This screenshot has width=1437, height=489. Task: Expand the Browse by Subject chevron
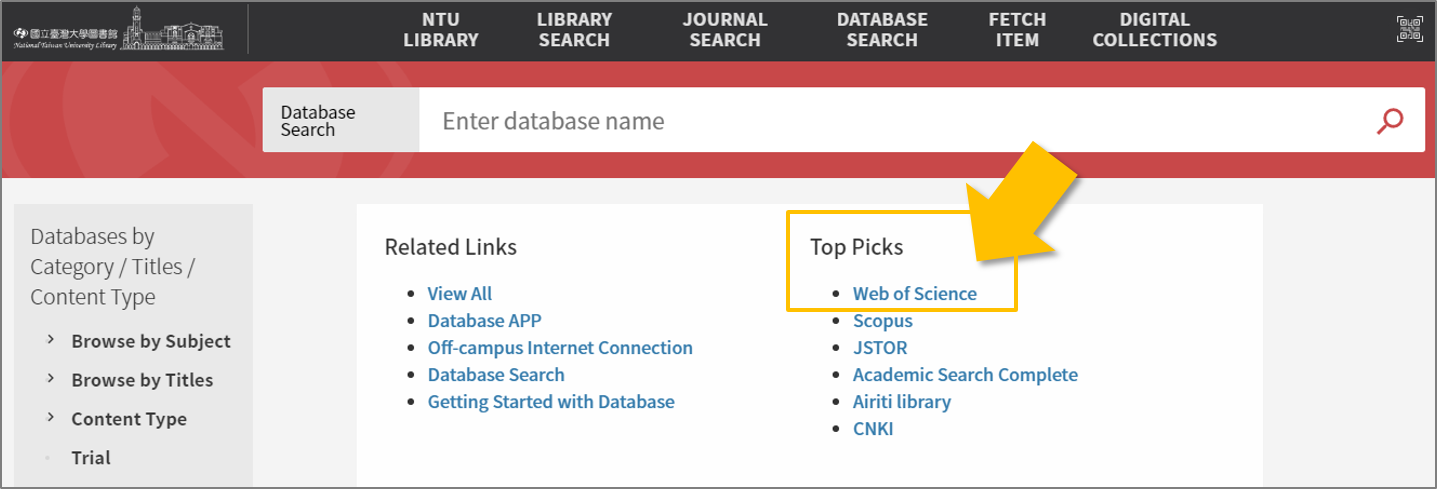(50, 341)
